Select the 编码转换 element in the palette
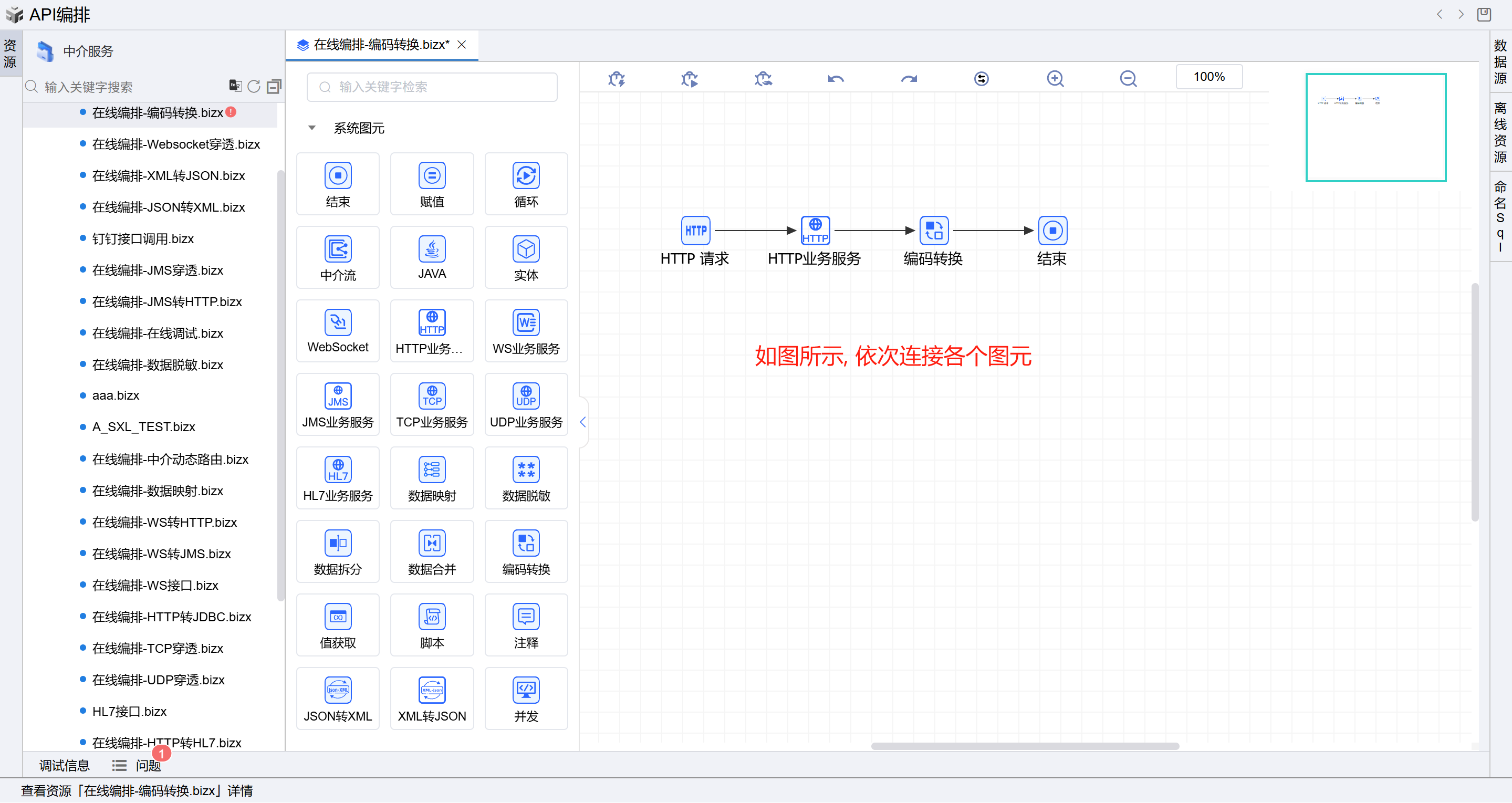Screen dimensions: 1512x803 [526, 552]
